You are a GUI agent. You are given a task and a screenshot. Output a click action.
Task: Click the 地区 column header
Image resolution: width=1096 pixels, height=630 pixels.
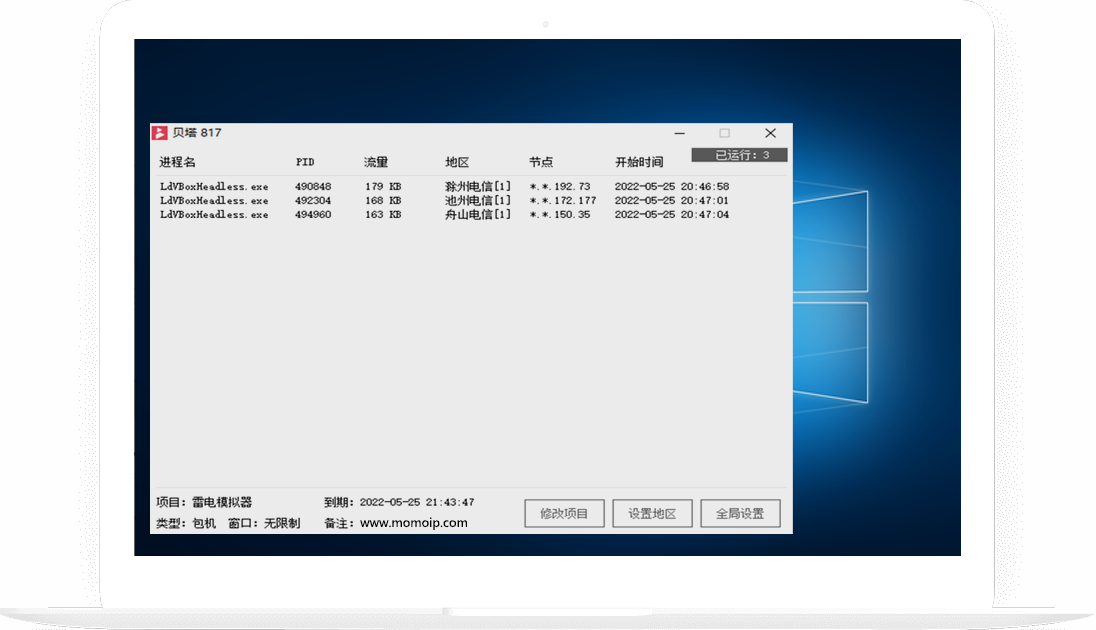tap(457, 162)
